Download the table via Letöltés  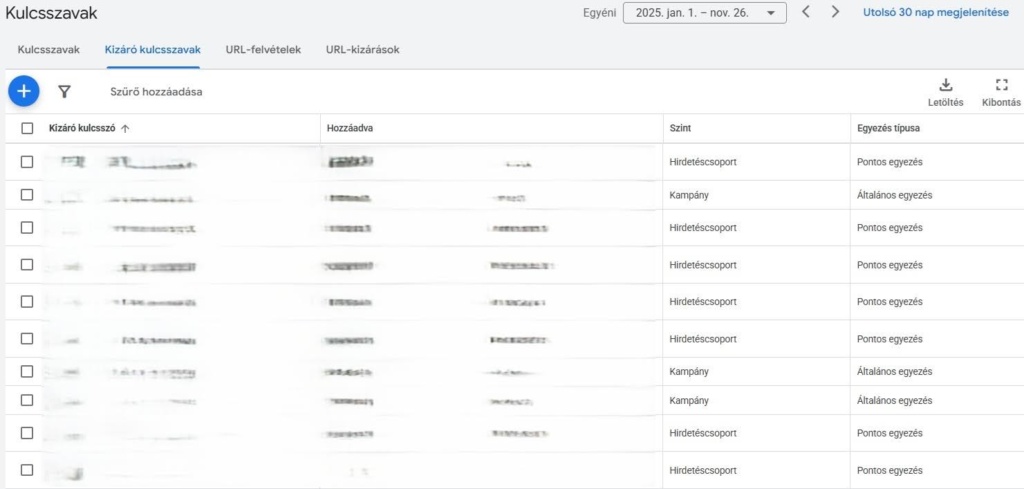[x=945, y=93]
